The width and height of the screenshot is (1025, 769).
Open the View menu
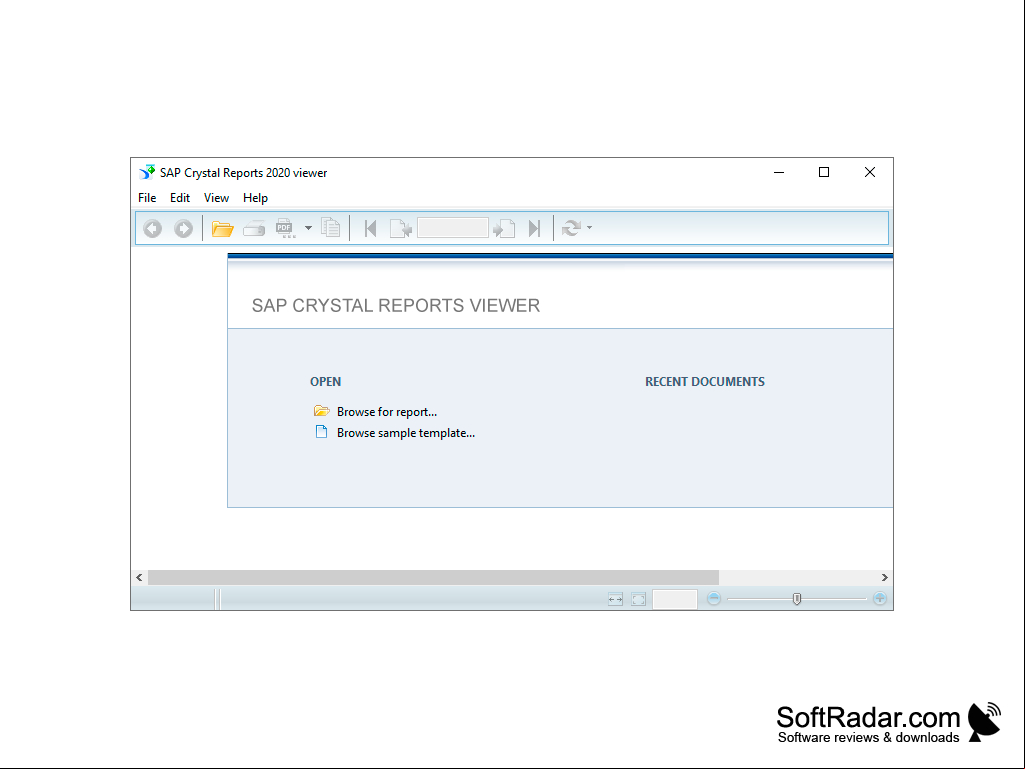click(216, 197)
